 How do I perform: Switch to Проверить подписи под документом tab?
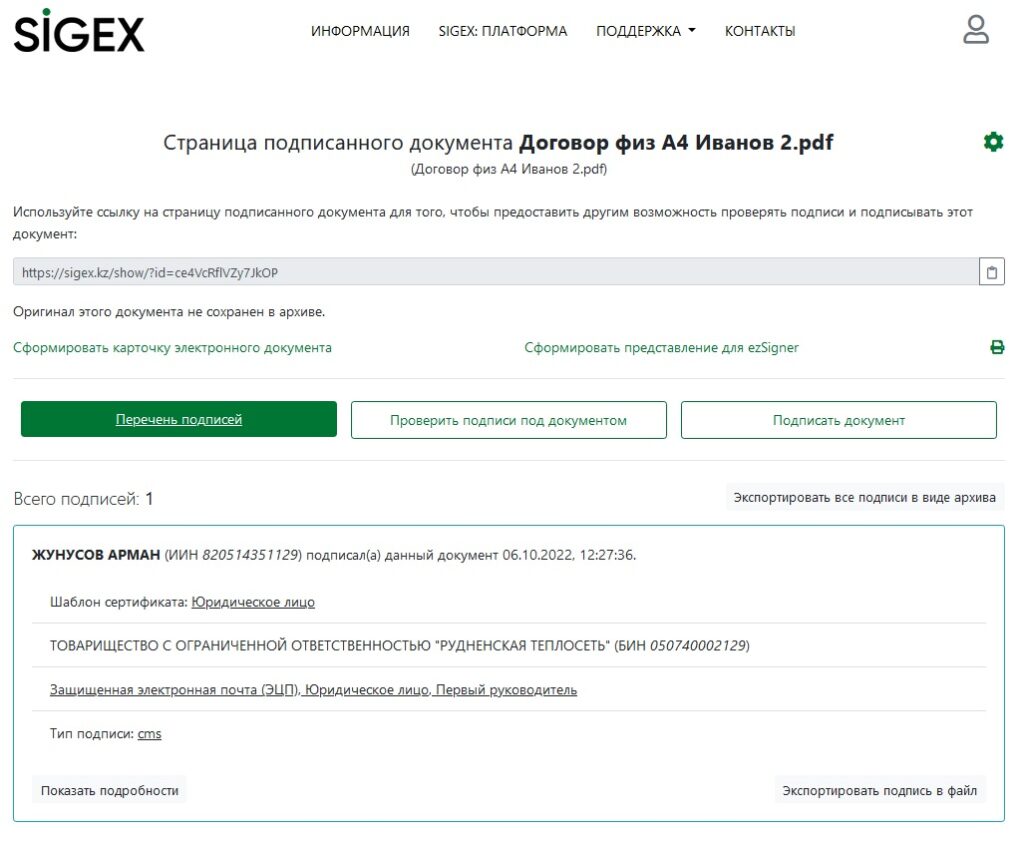tap(509, 420)
